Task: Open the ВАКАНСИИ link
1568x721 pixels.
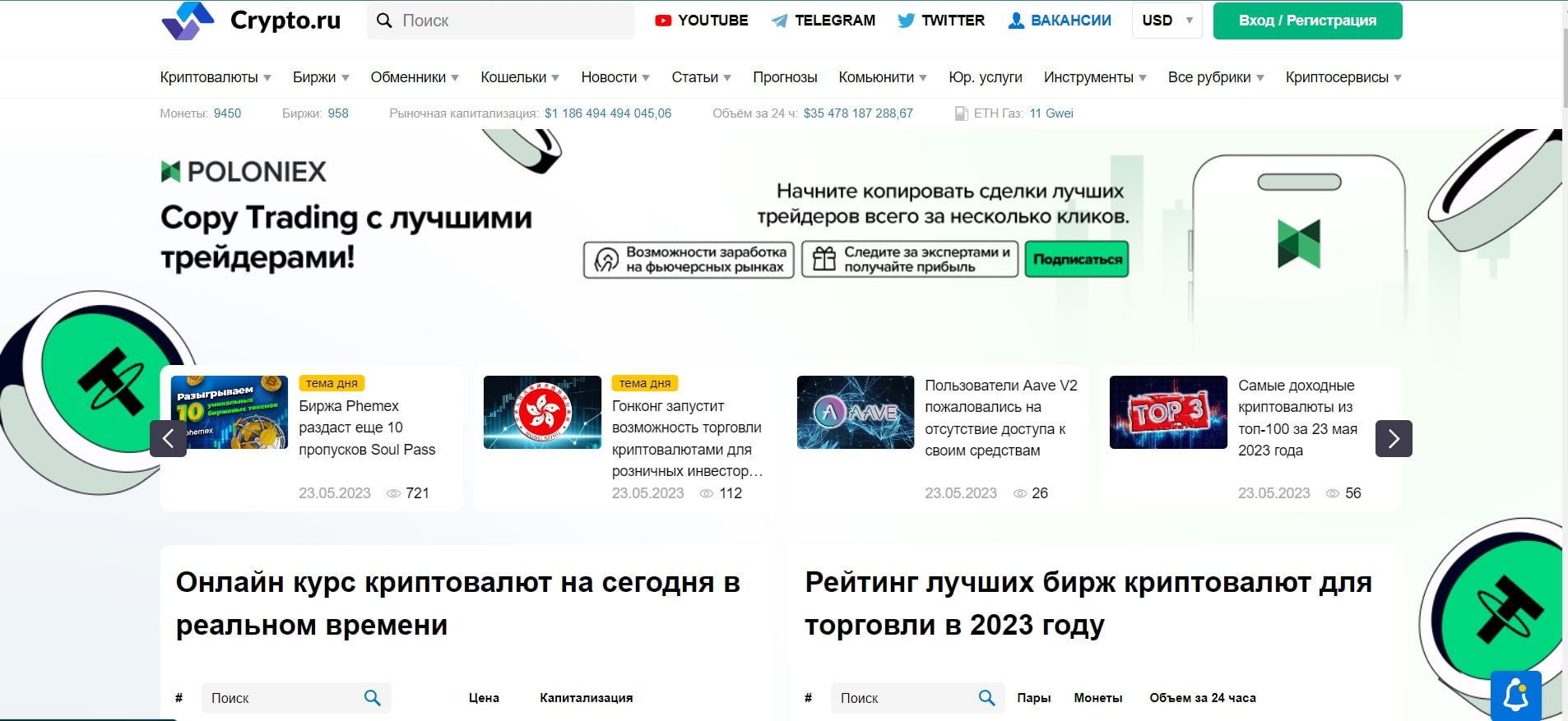Action: coord(1071,21)
